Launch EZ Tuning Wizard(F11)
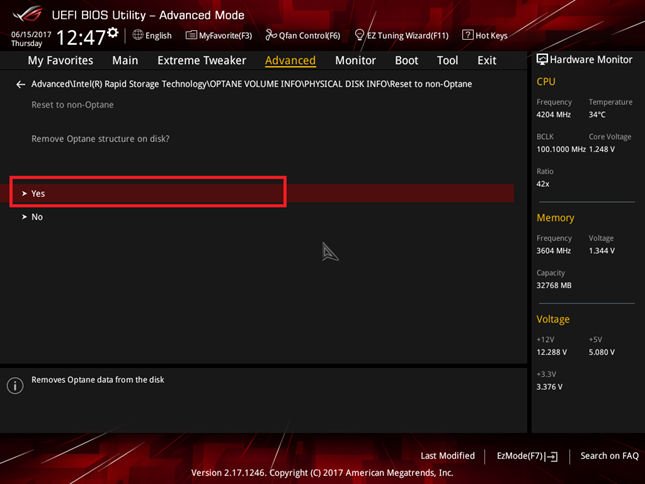 click(401, 35)
